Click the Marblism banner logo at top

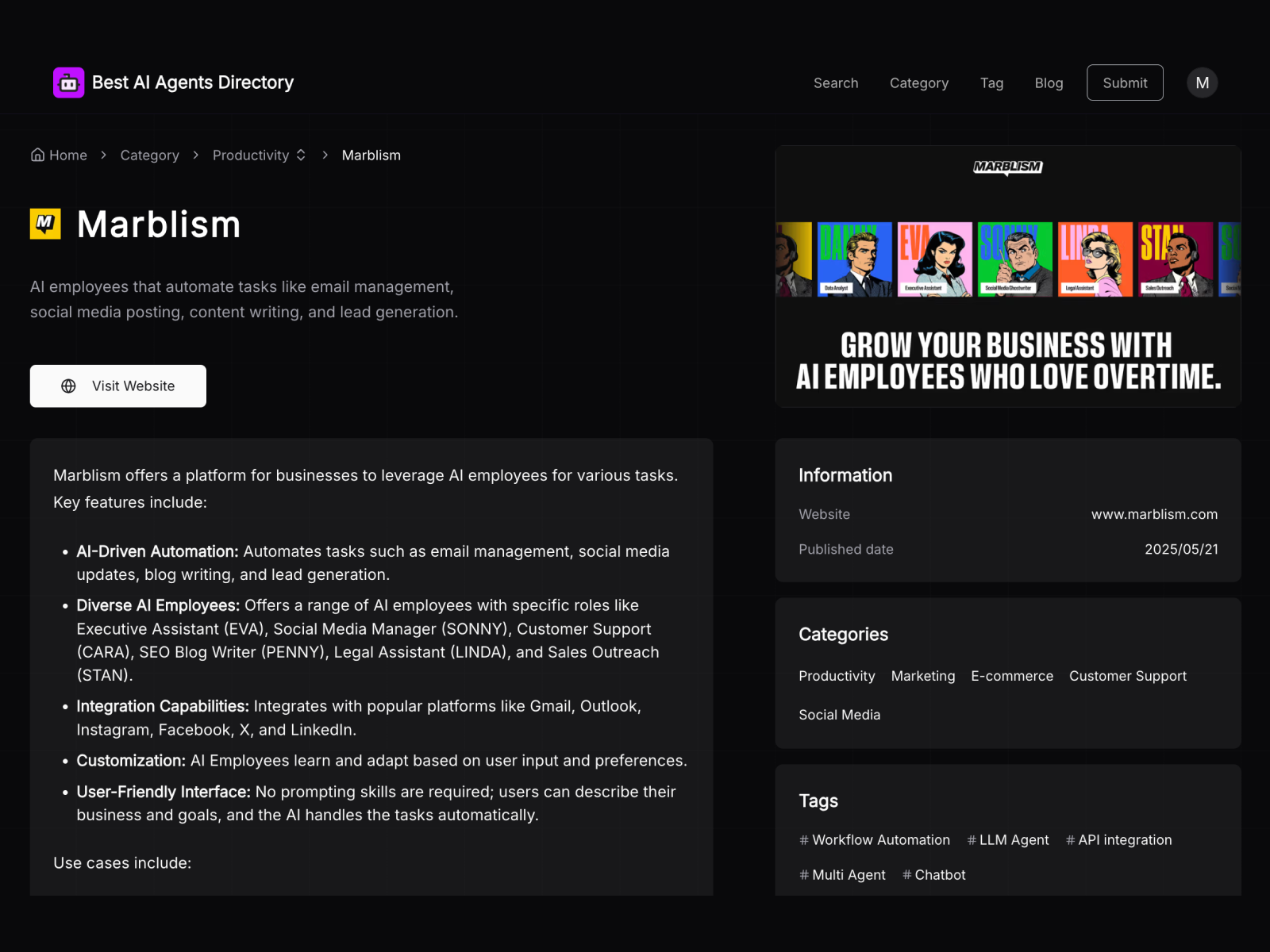coord(1007,167)
